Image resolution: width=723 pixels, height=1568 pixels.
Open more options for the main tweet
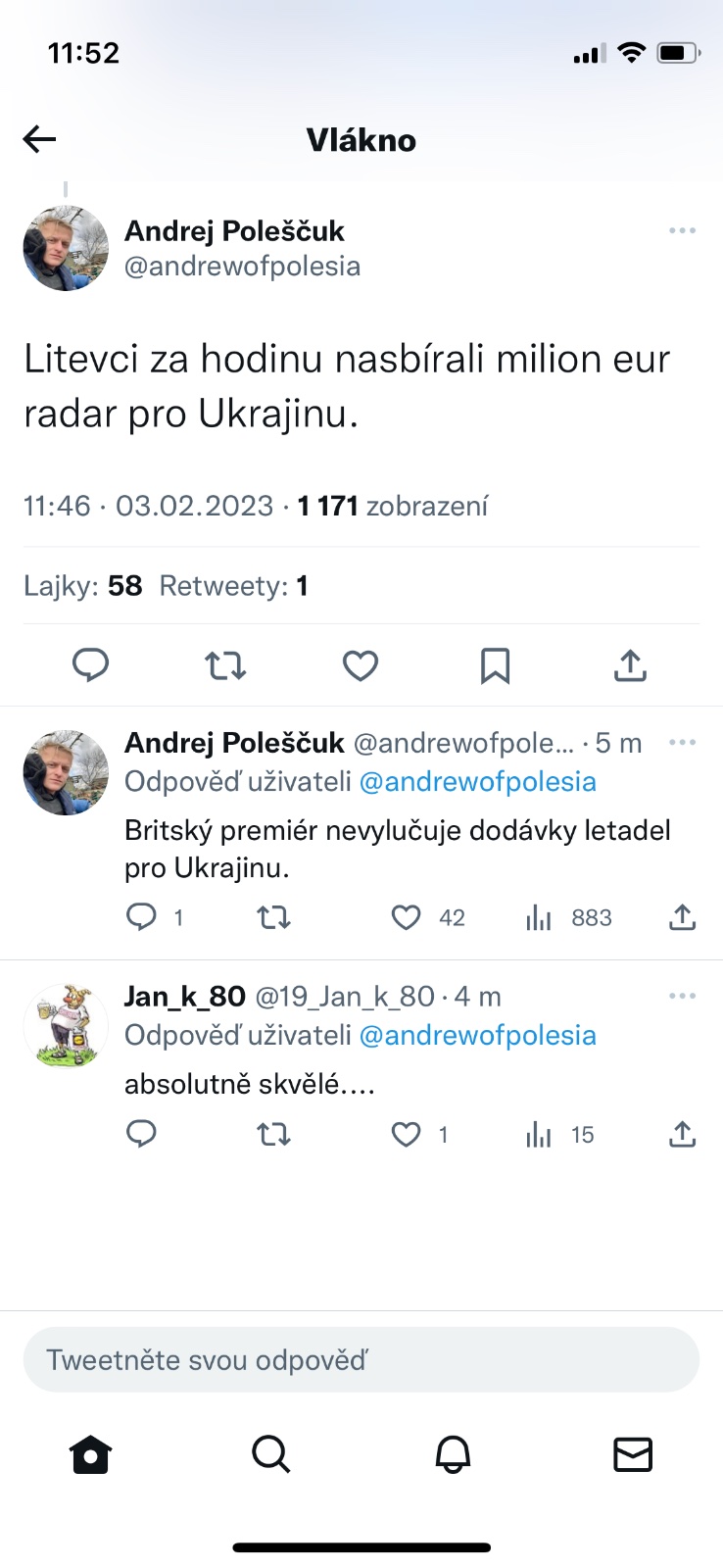pos(682,231)
